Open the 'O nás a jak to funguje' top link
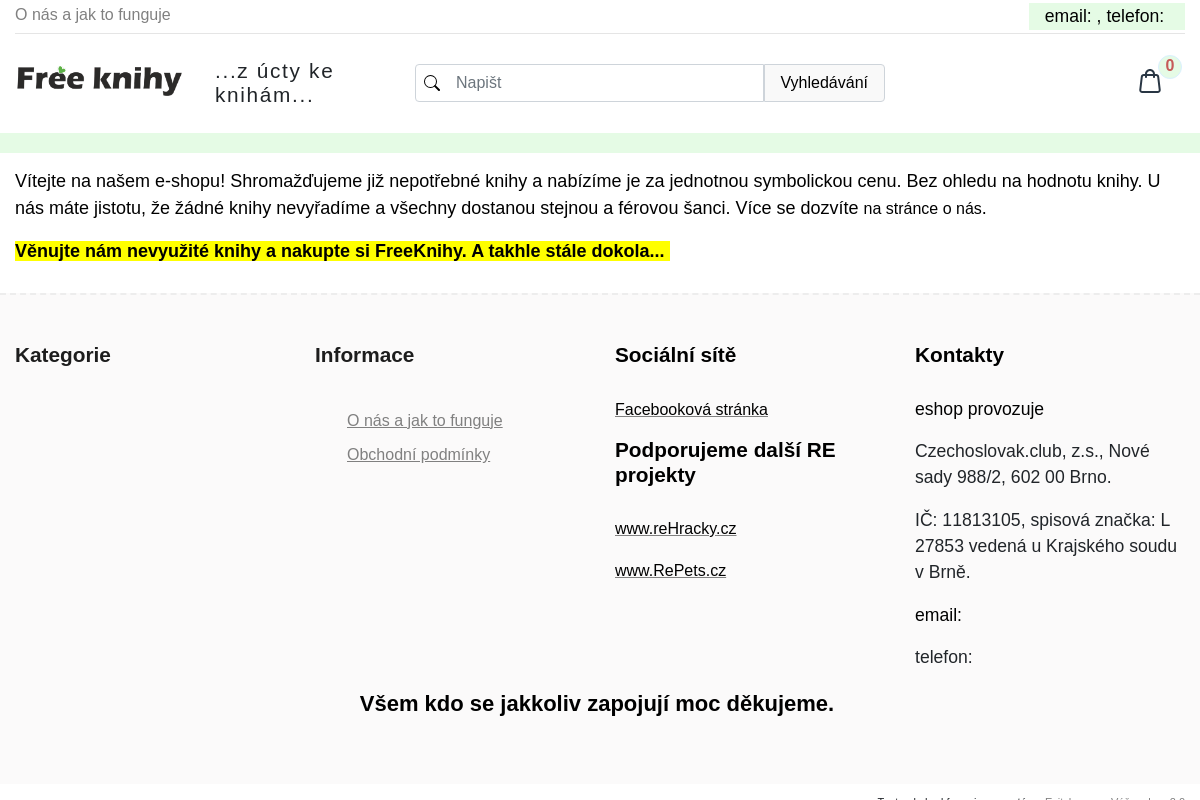Viewport: 1200px width, 800px height. [x=93, y=14]
